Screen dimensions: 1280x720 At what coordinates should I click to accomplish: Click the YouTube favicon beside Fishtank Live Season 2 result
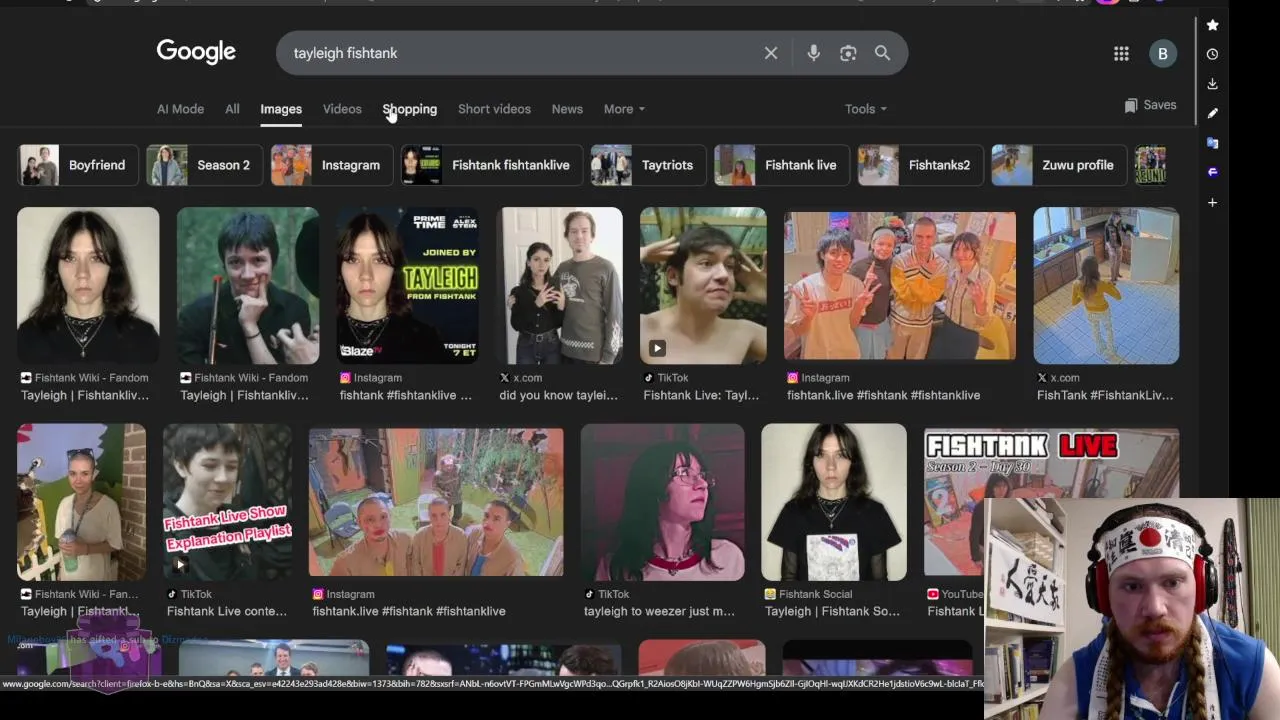point(933,594)
